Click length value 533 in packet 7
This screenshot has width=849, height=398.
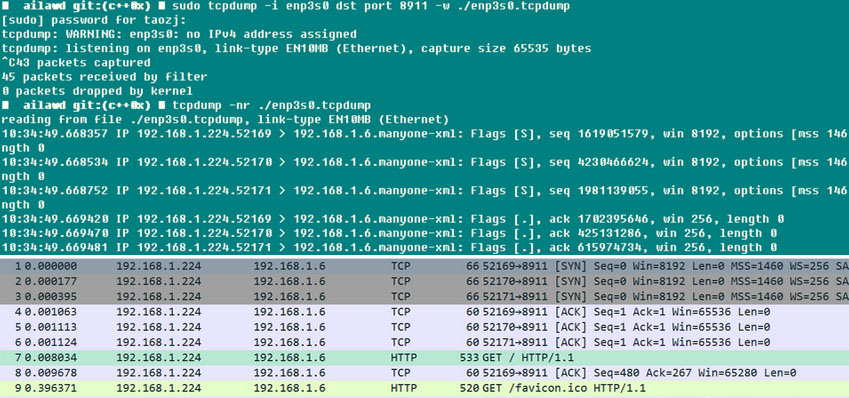click(x=469, y=357)
